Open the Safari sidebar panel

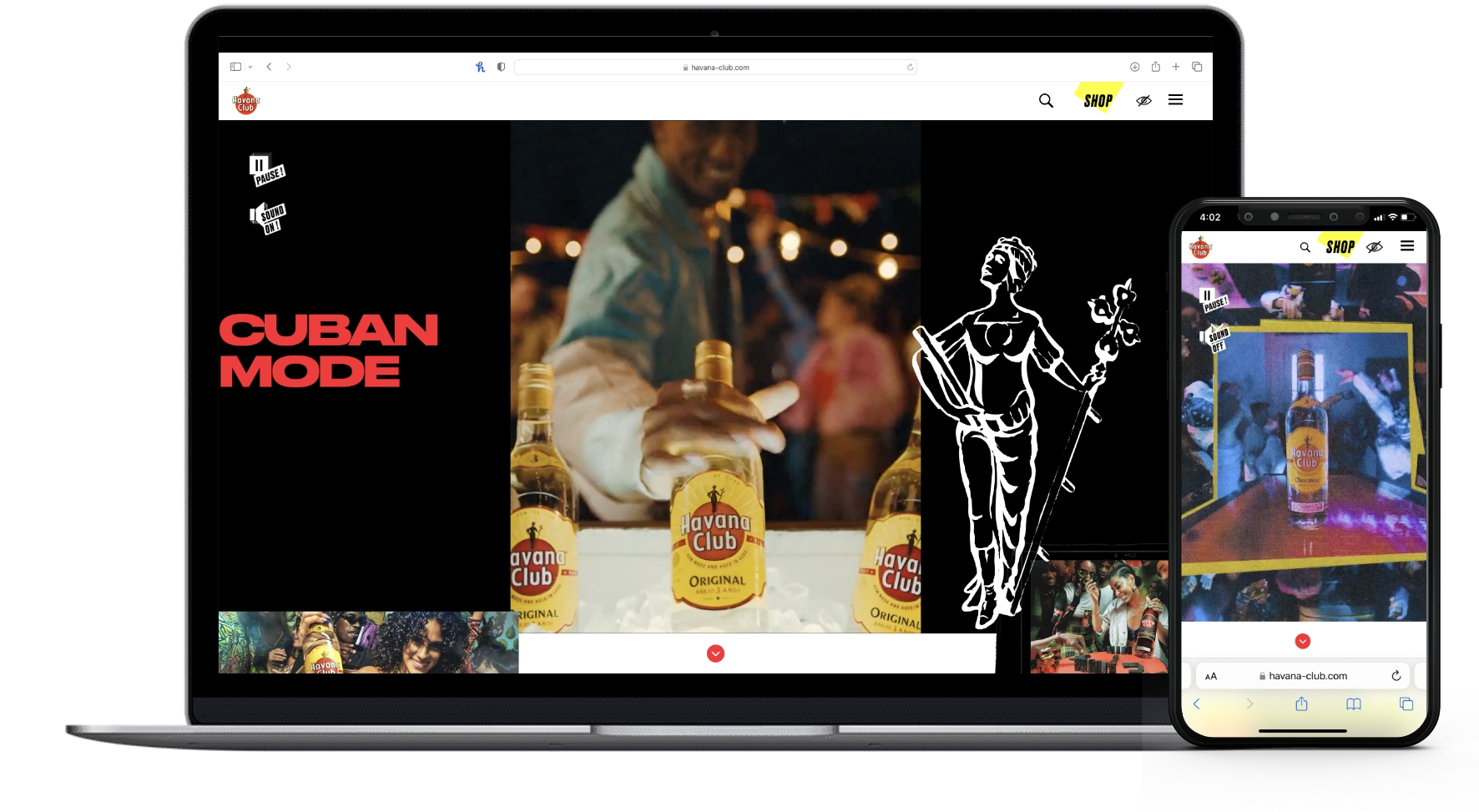(235, 67)
